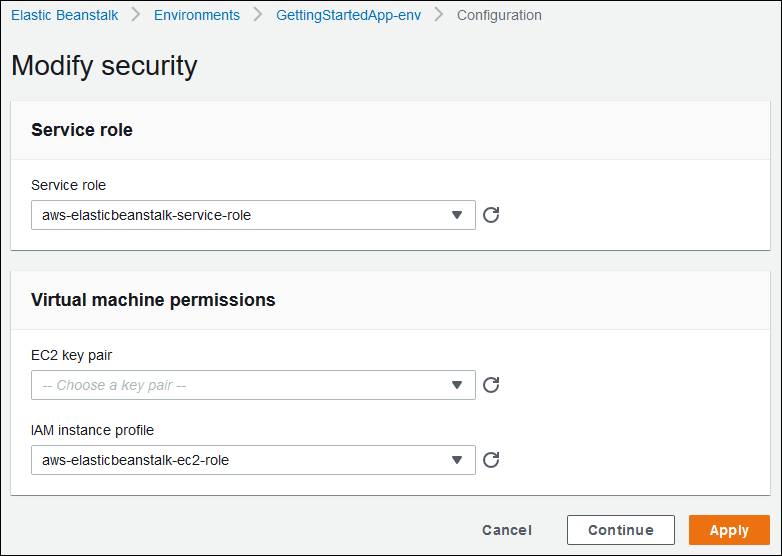782x556 pixels.
Task: Click the Continue button
Action: pos(620,530)
